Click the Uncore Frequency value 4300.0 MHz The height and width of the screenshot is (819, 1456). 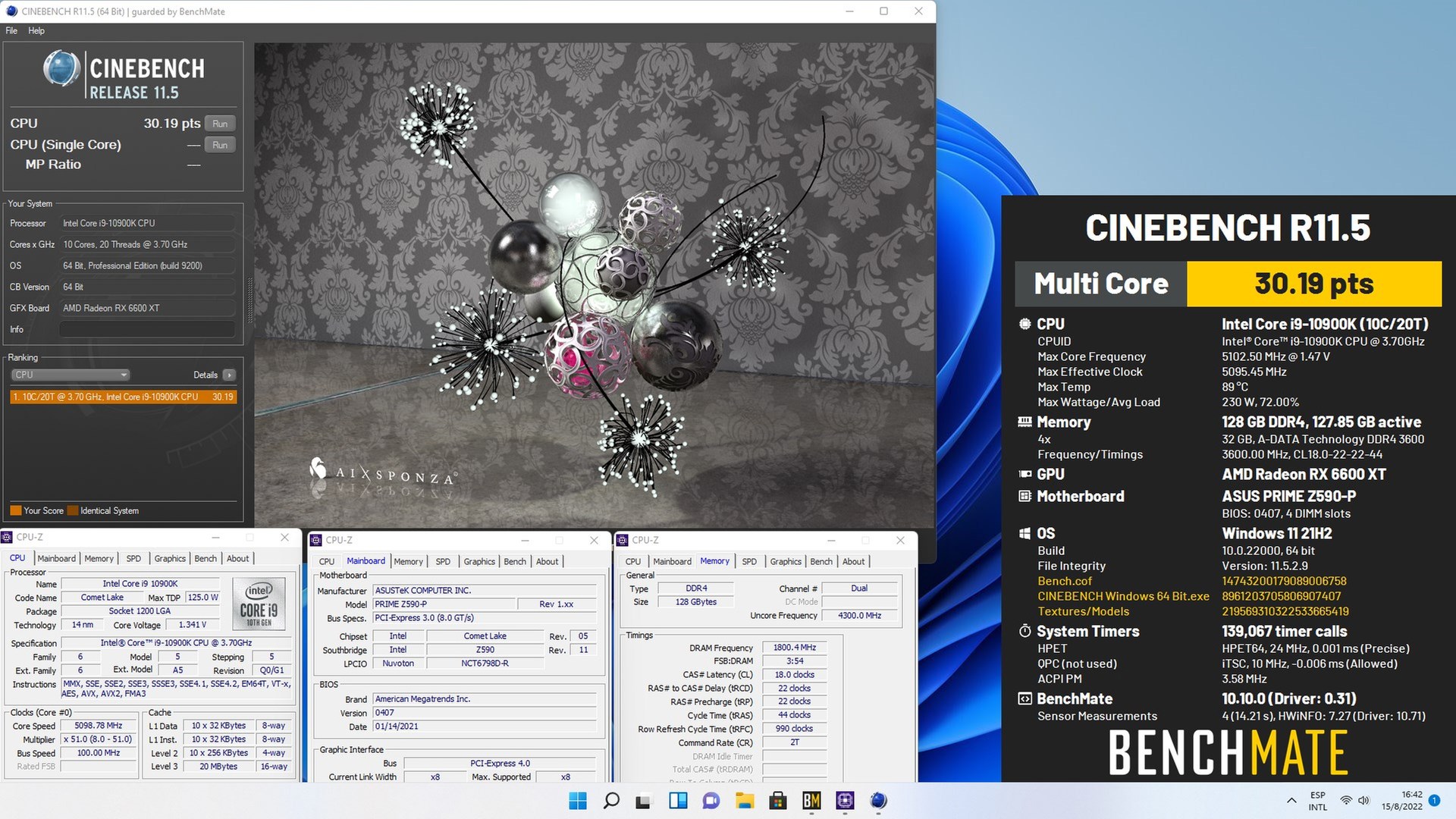859,616
